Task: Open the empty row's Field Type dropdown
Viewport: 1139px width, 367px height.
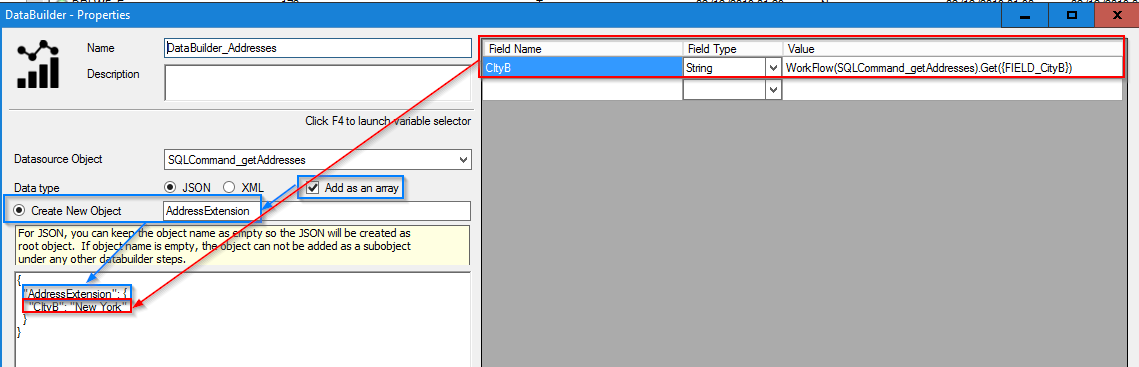Action: point(774,89)
